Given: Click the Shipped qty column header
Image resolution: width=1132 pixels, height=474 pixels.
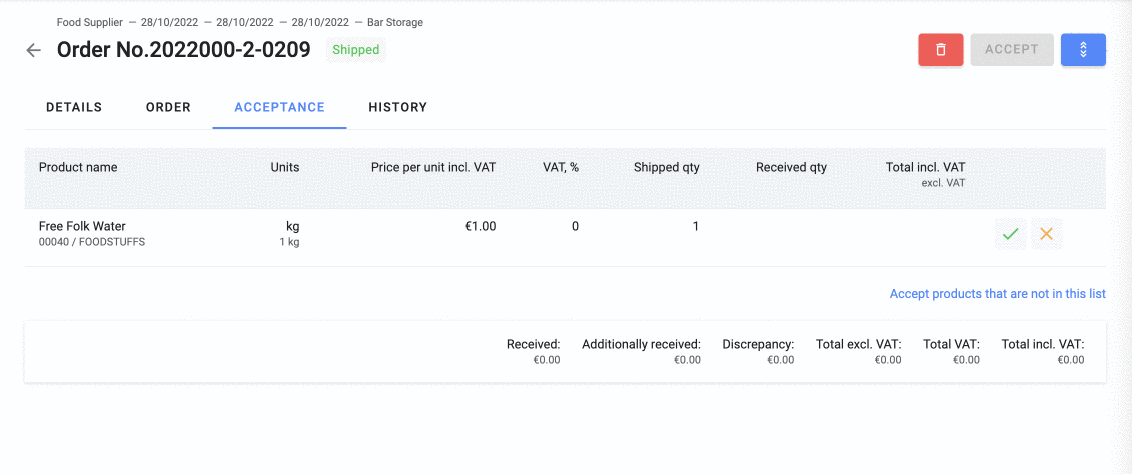Looking at the screenshot, I should pyautogui.click(x=666, y=167).
